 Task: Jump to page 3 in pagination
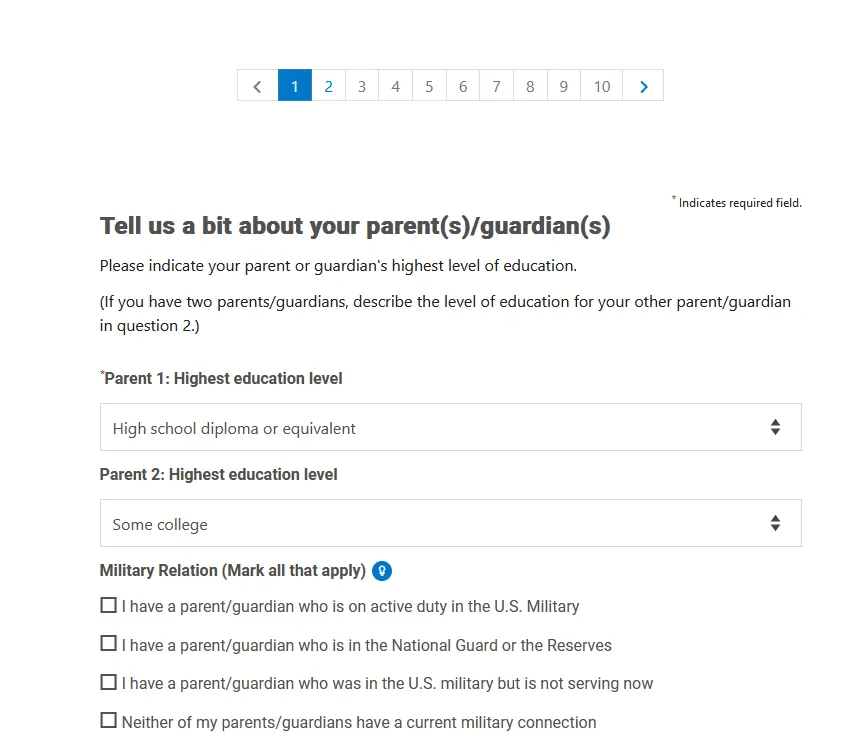[x=362, y=86]
